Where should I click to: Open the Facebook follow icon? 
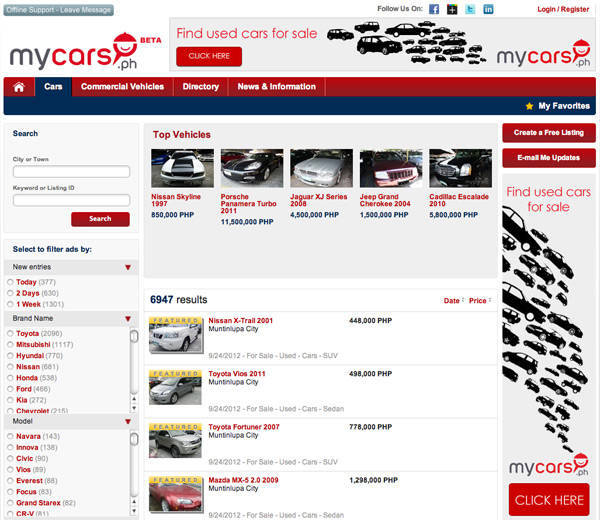click(434, 9)
